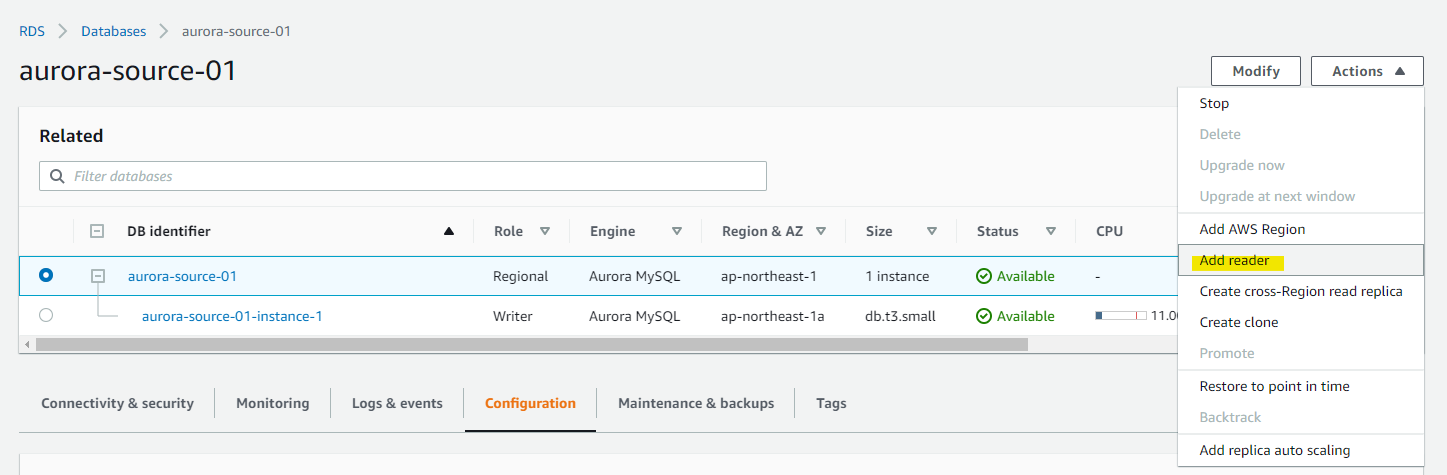Click the Size column sort arrow

[932, 231]
